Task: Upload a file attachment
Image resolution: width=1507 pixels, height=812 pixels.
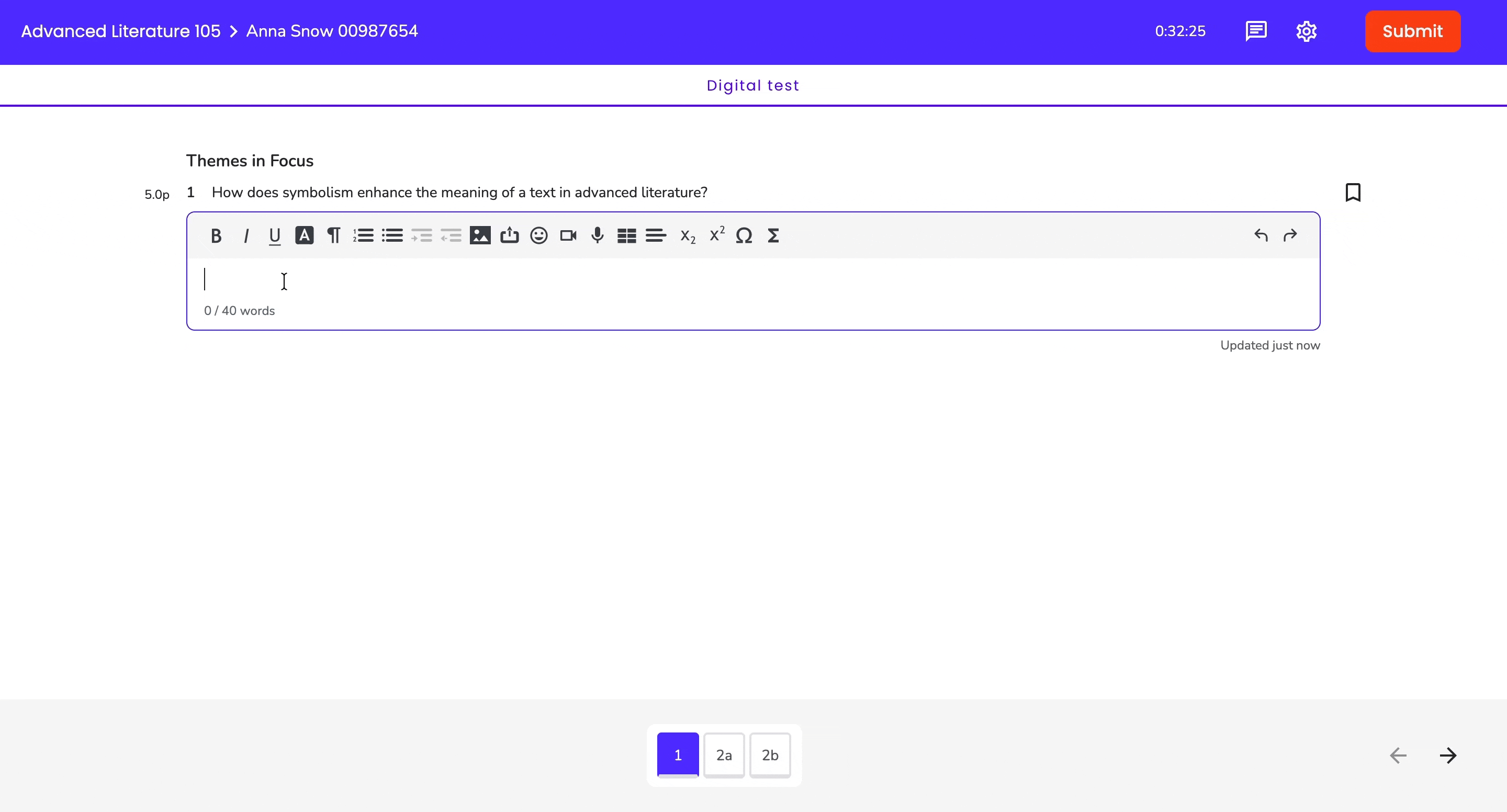Action: pyautogui.click(x=510, y=235)
